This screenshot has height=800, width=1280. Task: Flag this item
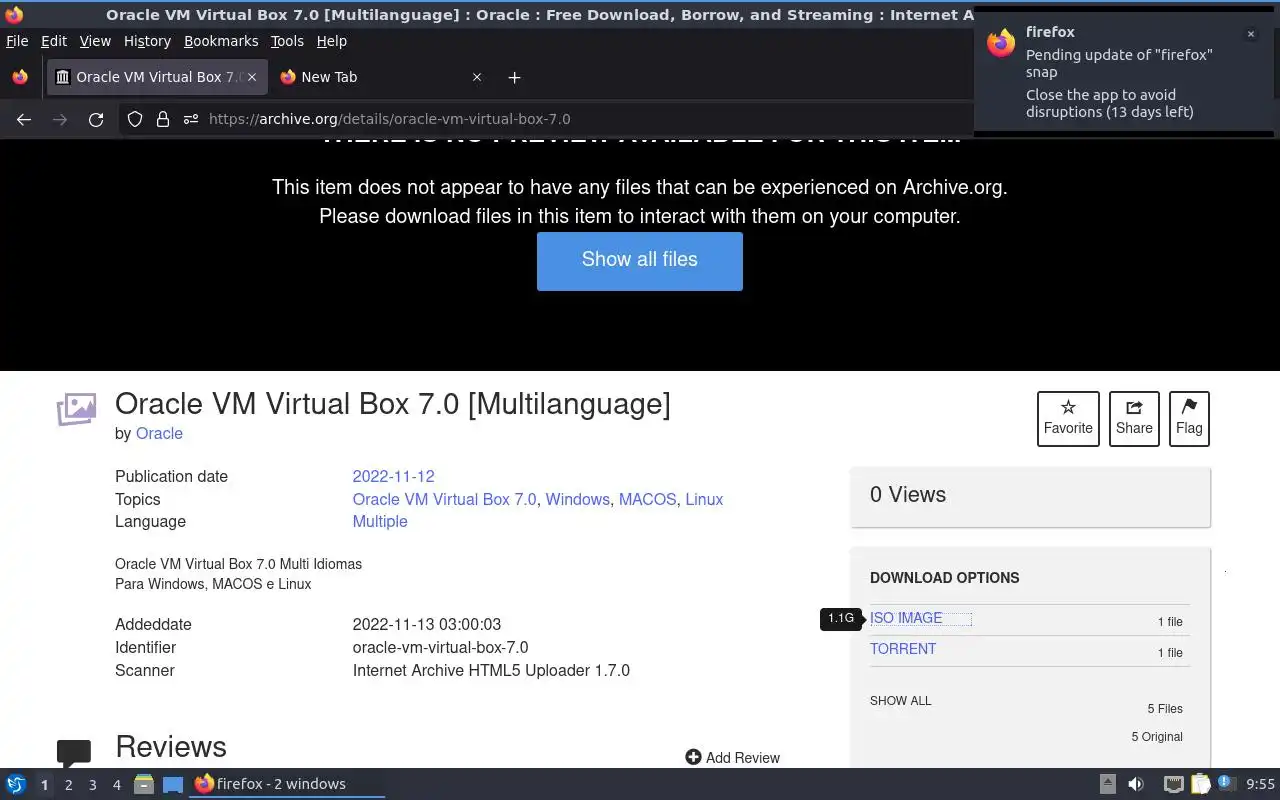pos(1189,418)
